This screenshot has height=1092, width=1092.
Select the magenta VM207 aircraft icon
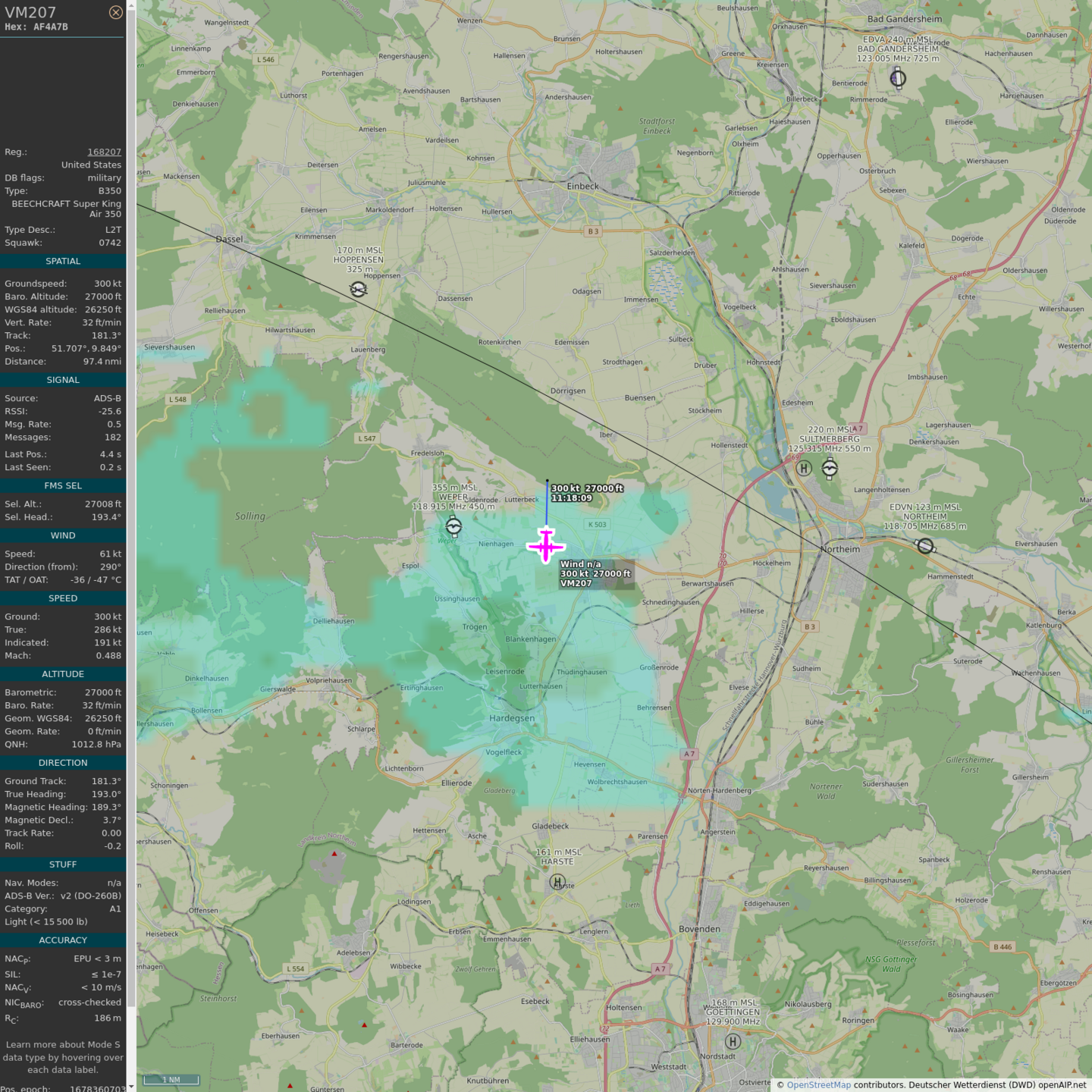coord(546,546)
